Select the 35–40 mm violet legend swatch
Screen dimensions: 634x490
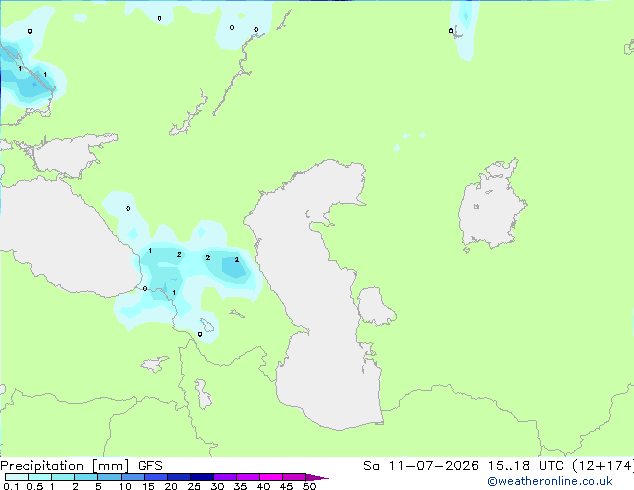248,477
